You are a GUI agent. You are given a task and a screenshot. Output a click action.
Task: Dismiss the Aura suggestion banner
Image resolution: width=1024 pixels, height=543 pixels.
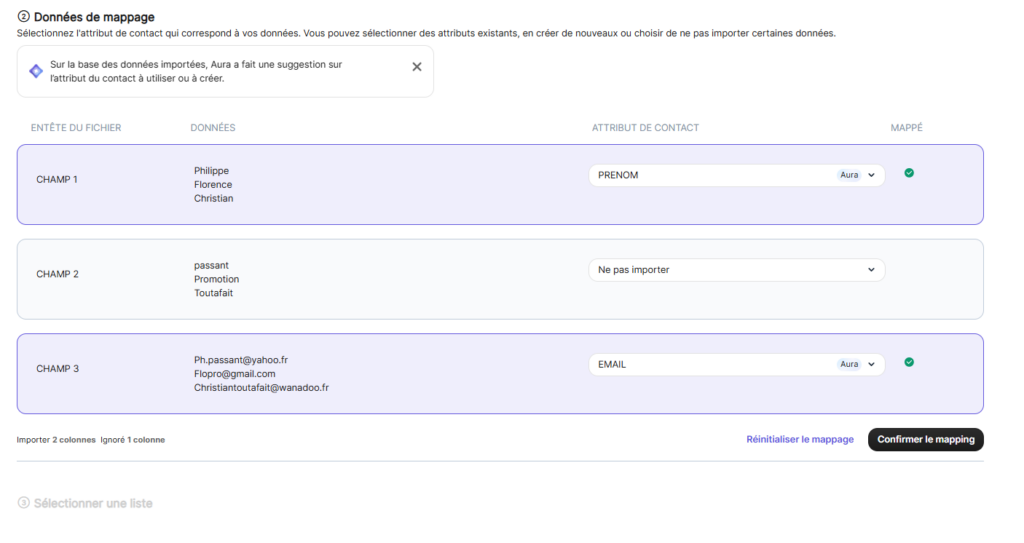click(417, 67)
